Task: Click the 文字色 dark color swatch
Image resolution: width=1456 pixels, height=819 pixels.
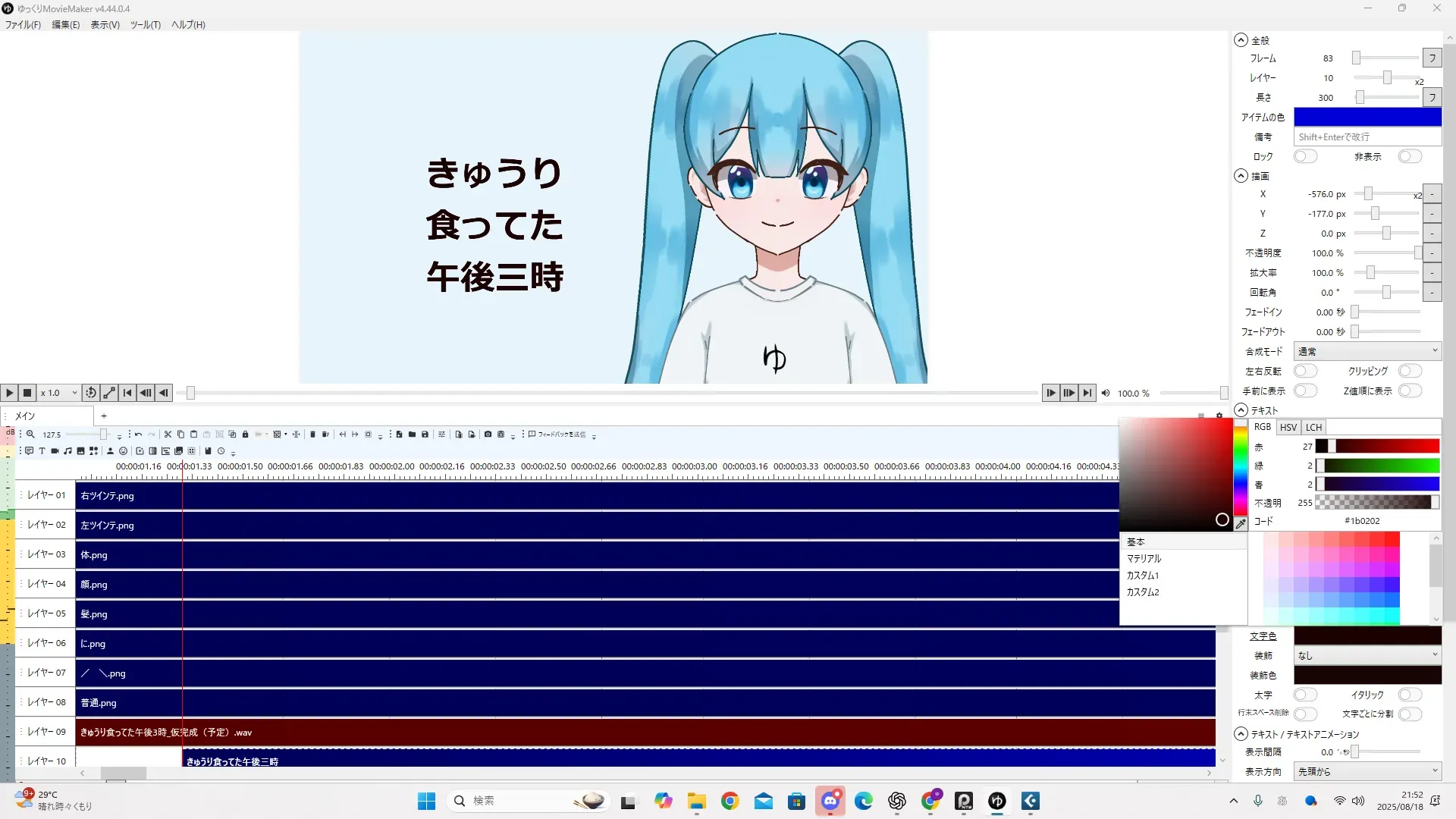Action: (x=1367, y=635)
